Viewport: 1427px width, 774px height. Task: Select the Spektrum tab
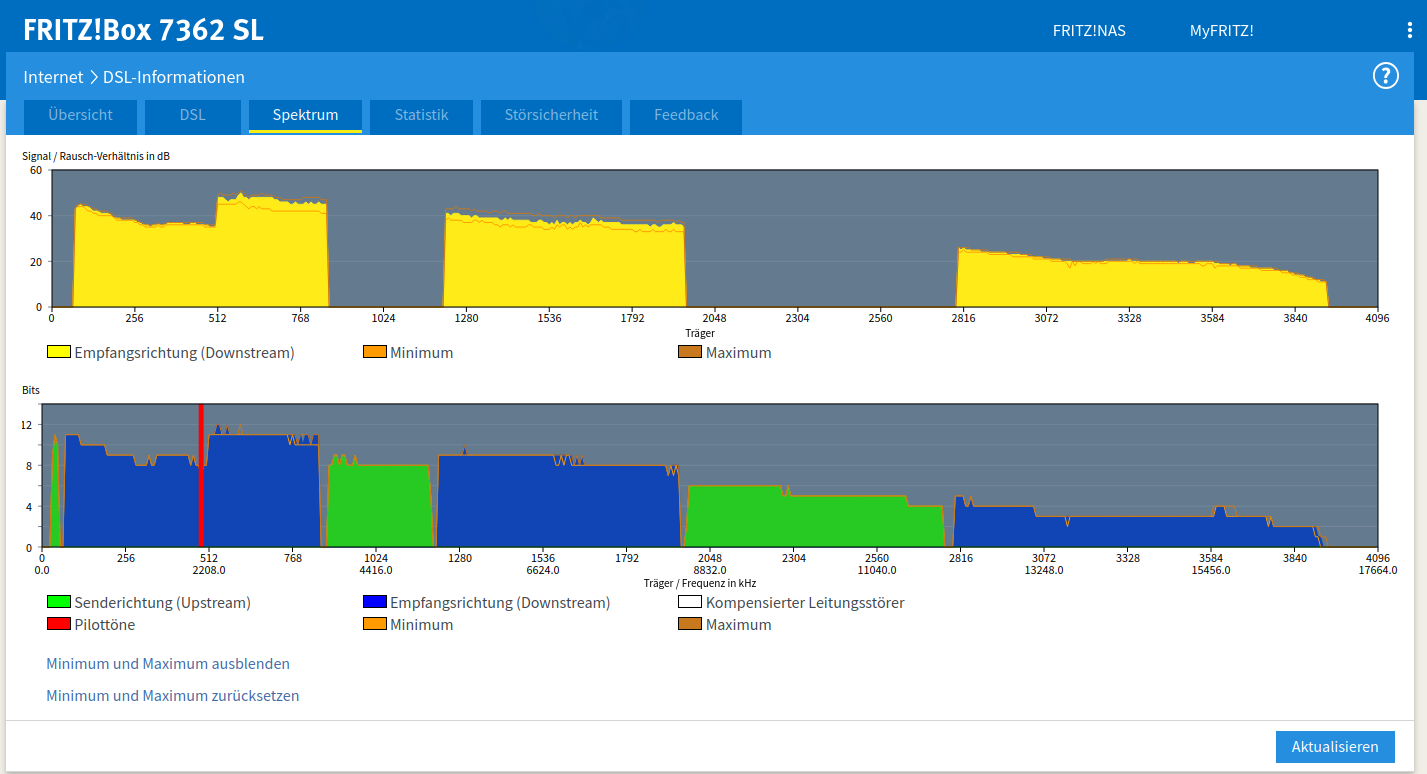pos(305,115)
